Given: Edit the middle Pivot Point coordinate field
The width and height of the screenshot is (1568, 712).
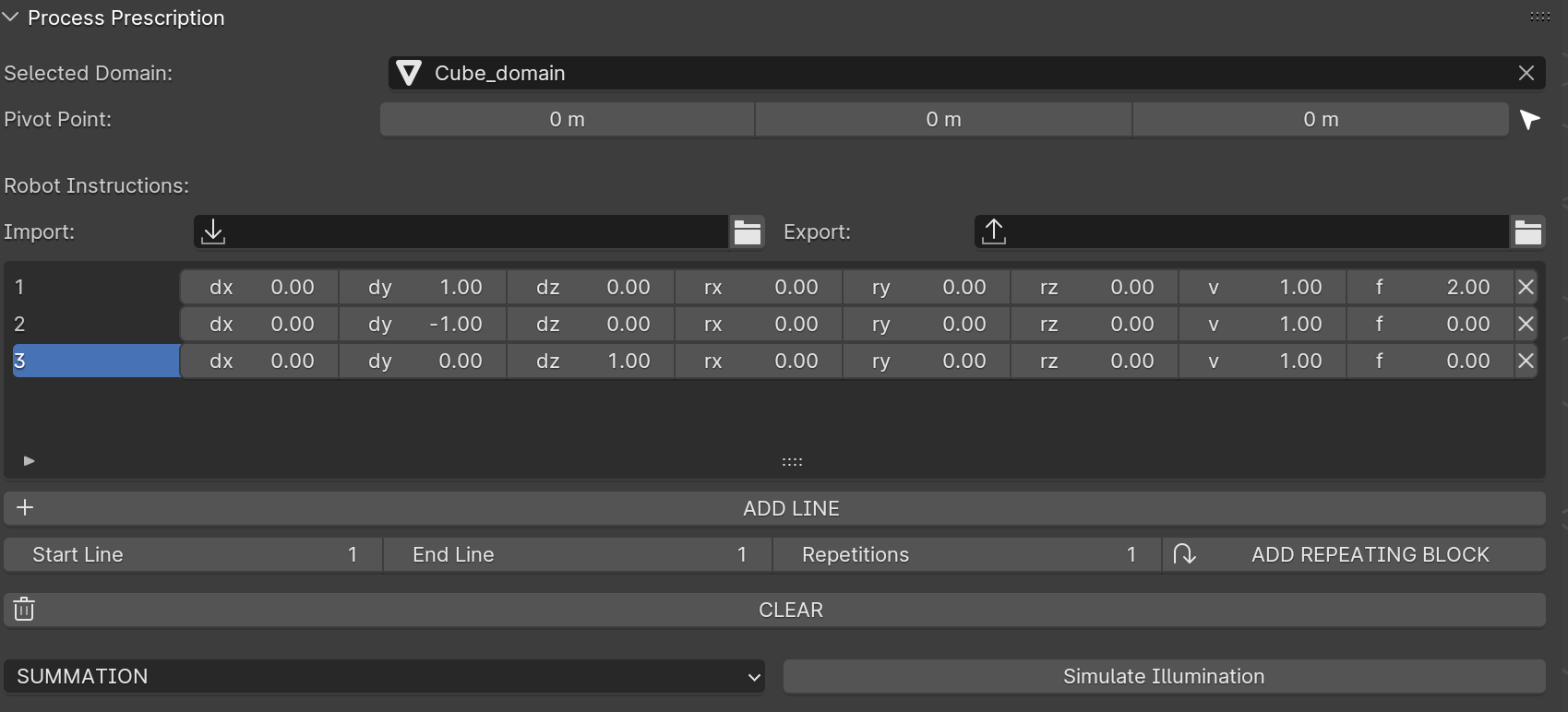Looking at the screenshot, I should coord(943,119).
